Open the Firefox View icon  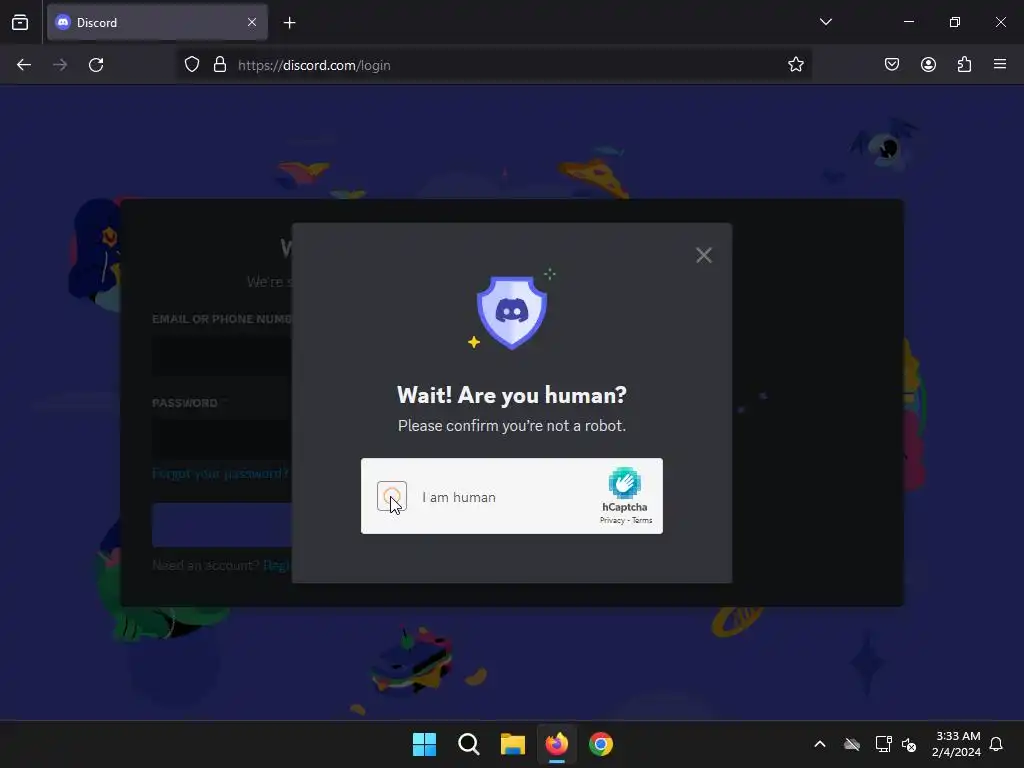(20, 23)
